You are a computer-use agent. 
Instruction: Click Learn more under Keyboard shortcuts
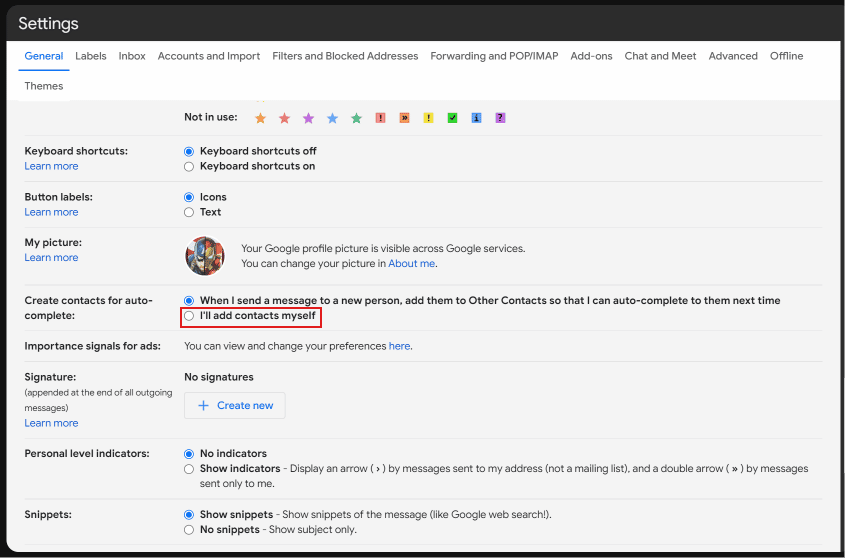click(x=51, y=166)
